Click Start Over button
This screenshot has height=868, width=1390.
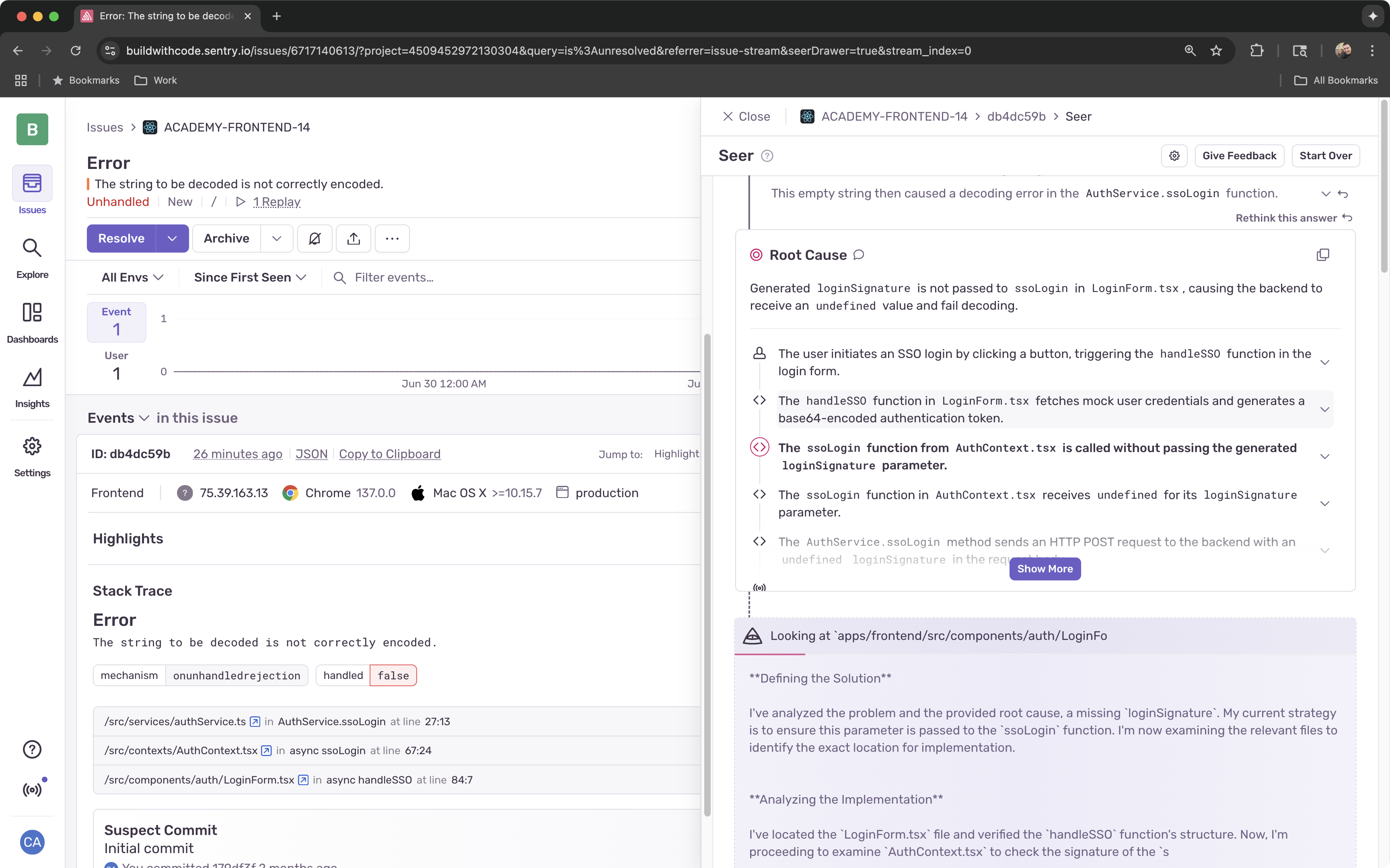click(1325, 156)
